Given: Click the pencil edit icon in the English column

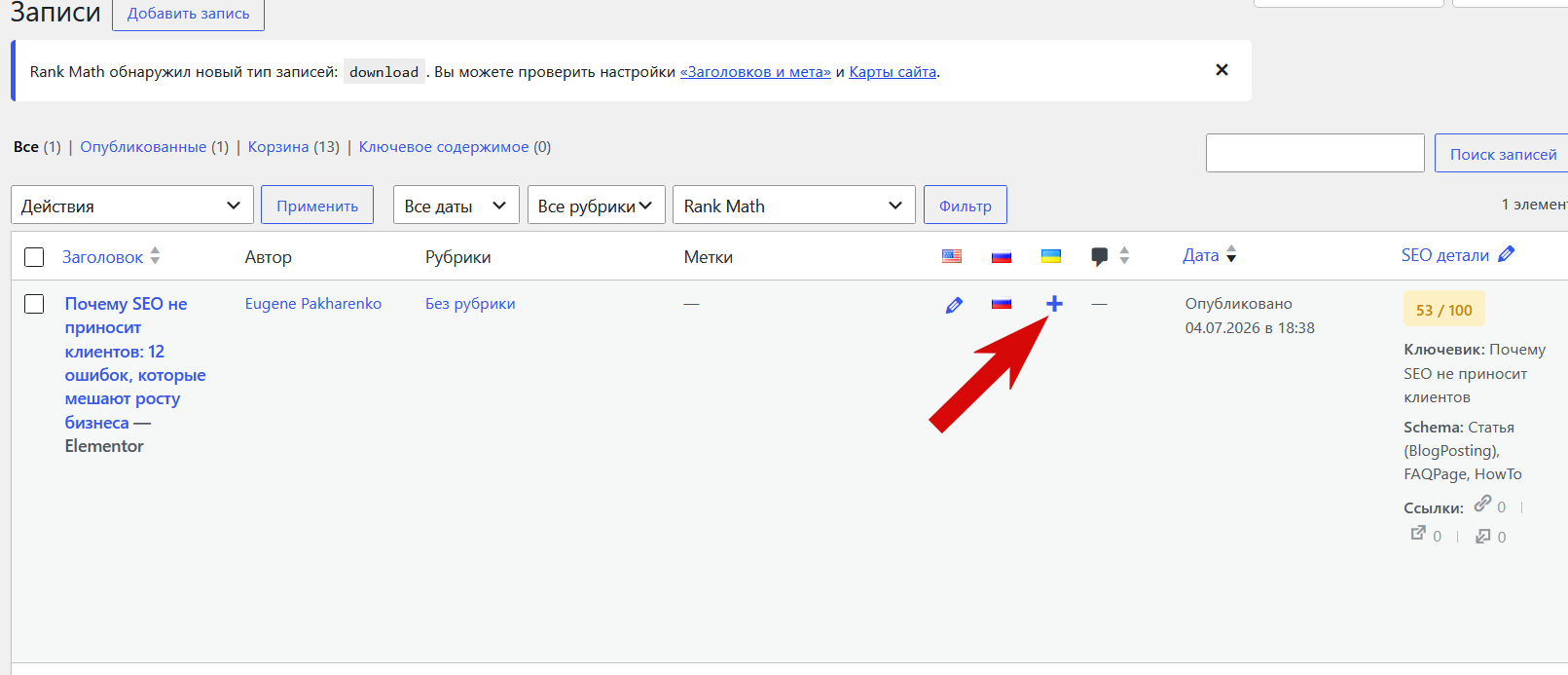Looking at the screenshot, I should click(954, 305).
